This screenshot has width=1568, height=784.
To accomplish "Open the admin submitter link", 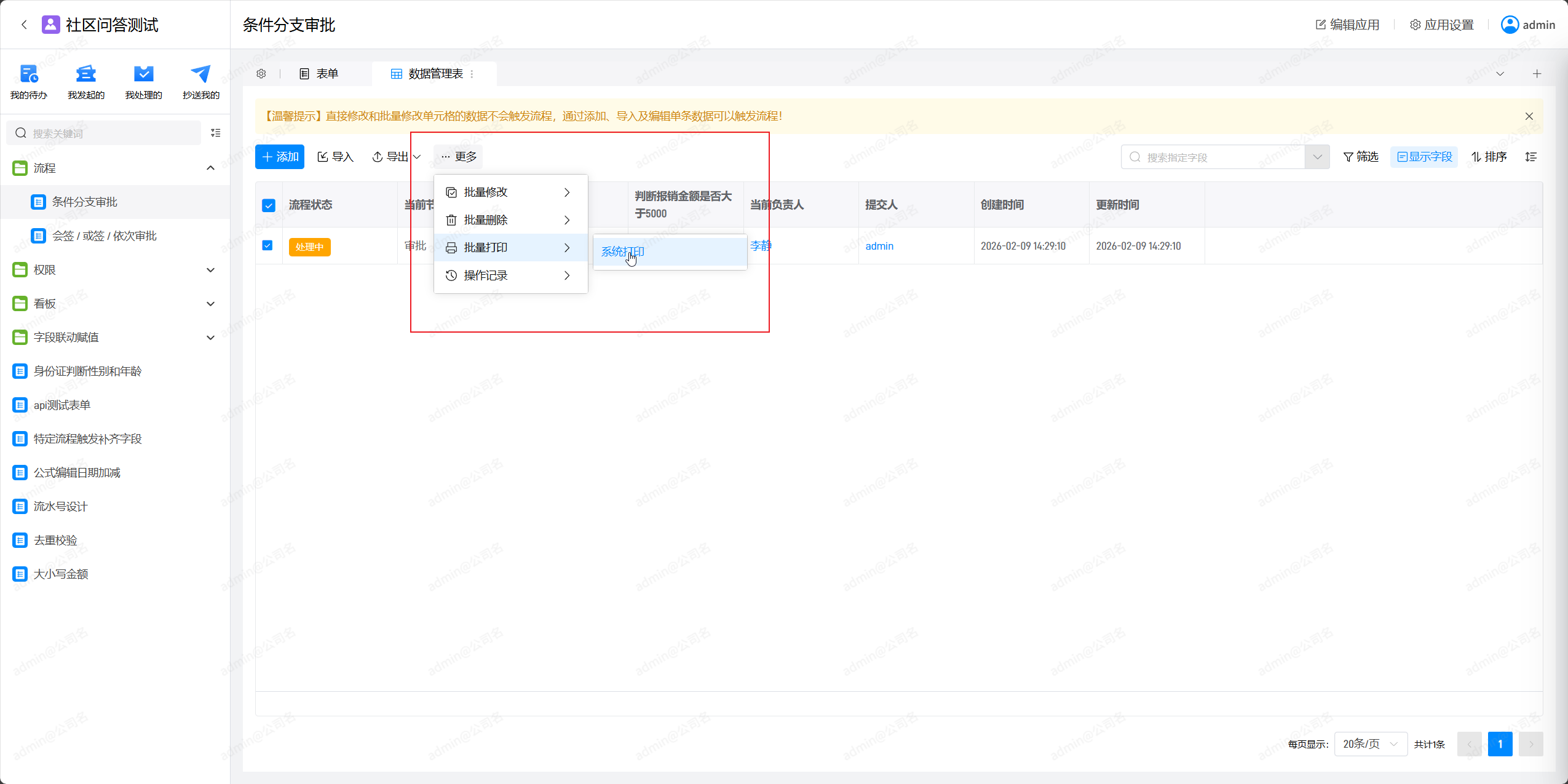I will [879, 246].
